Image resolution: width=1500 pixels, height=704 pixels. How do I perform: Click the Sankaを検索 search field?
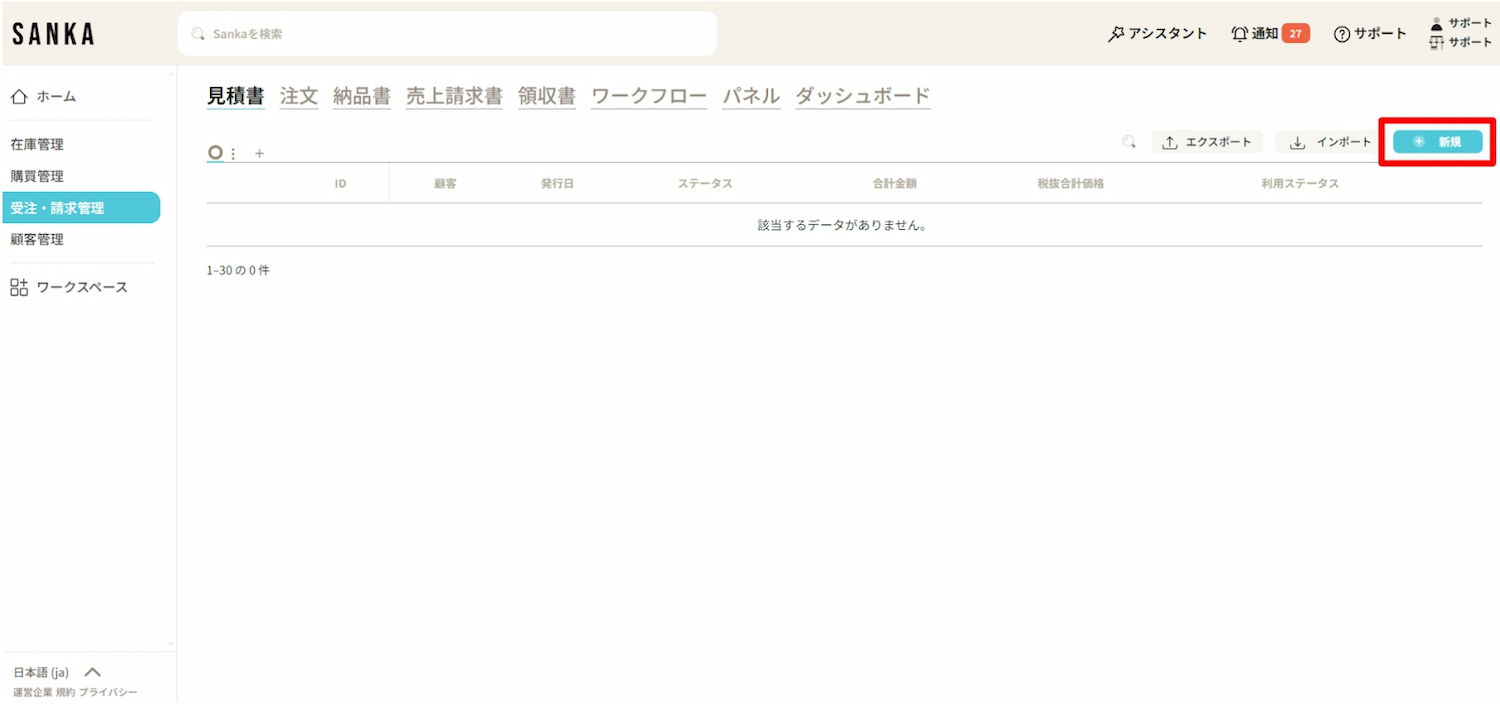[447, 34]
